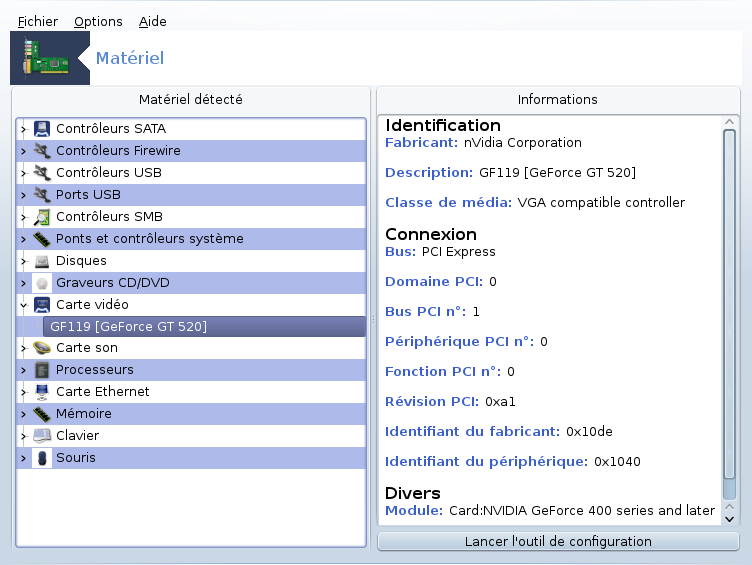This screenshot has height=565, width=752.
Task: Select GF119 [GeForce GT 520] entry
Action: click(x=204, y=327)
